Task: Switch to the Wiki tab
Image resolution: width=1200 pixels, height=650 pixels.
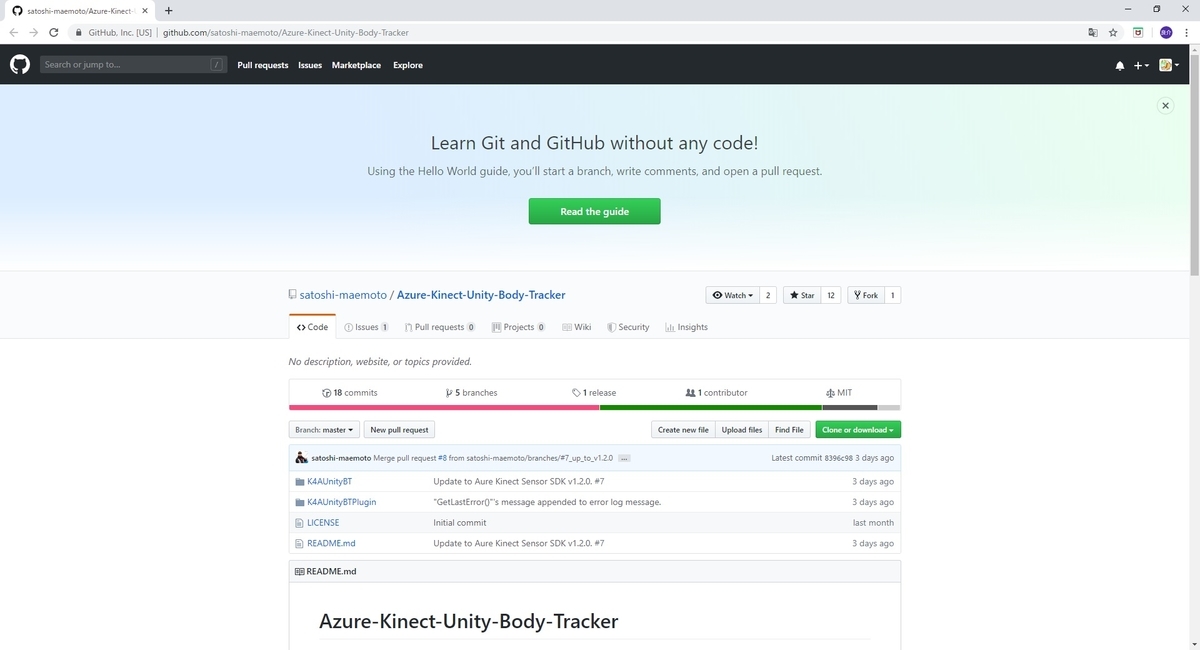Action: 577,327
